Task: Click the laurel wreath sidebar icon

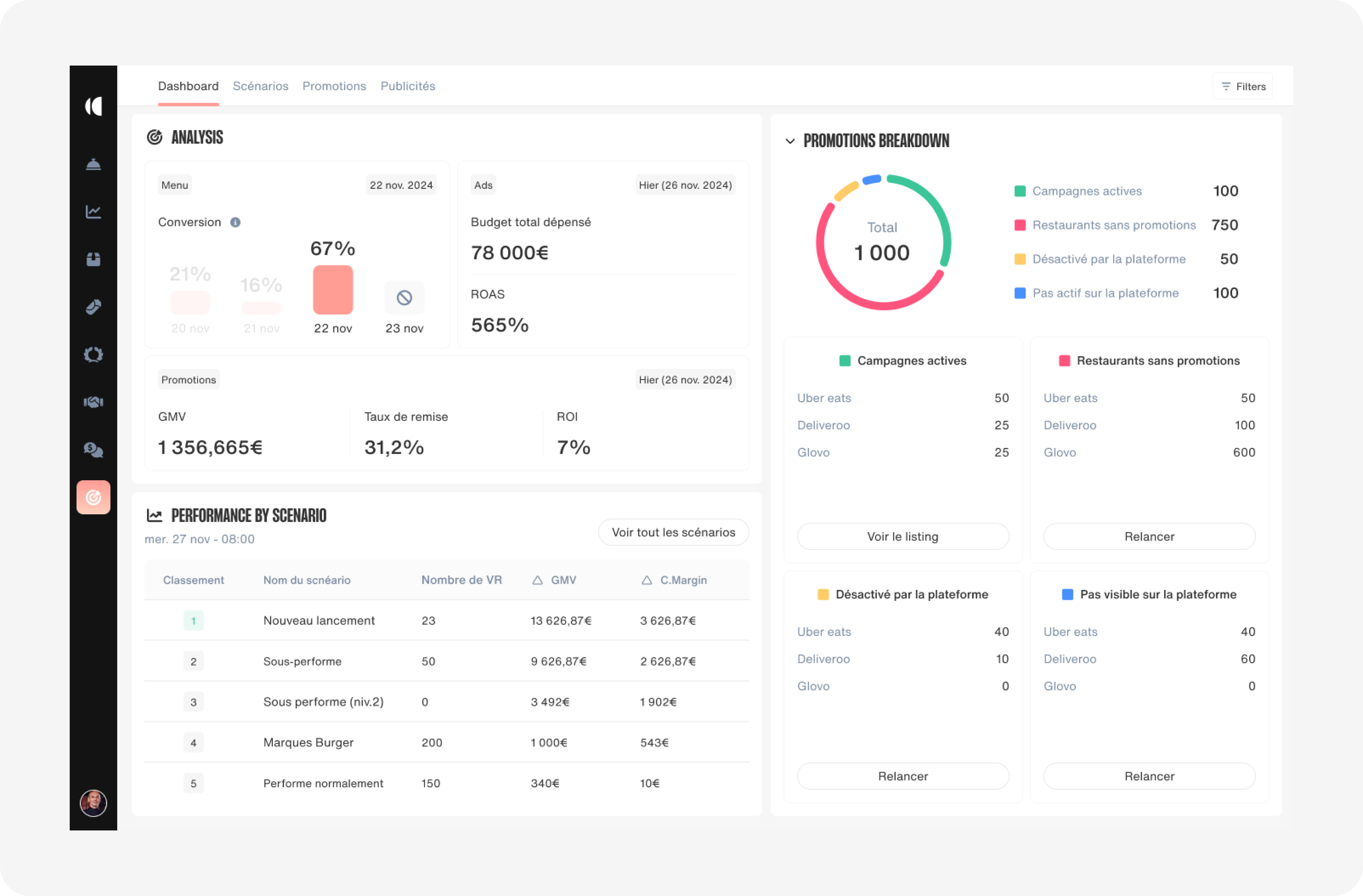Action: click(x=93, y=355)
